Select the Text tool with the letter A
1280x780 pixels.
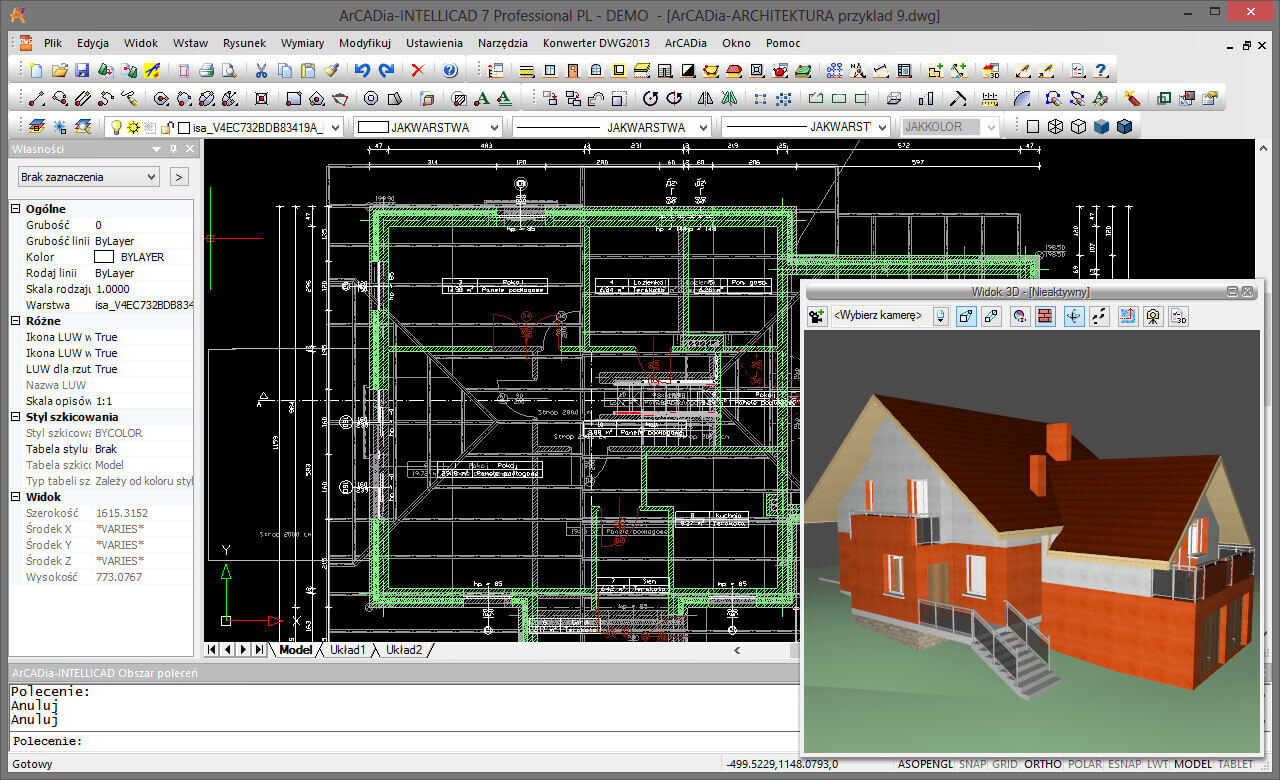(x=481, y=99)
